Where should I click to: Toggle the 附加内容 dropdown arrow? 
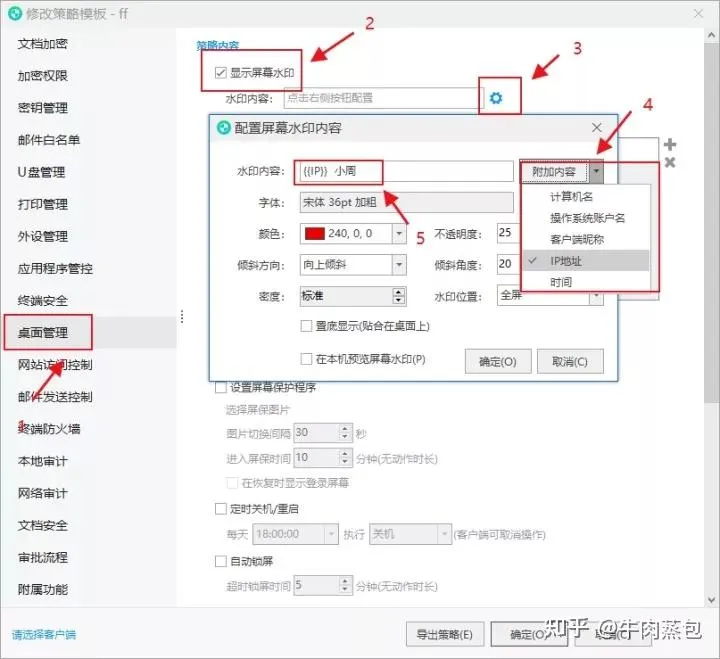596,172
